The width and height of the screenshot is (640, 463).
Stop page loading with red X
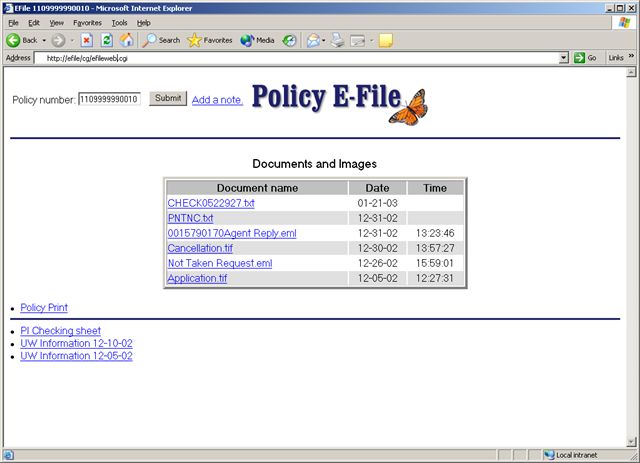tap(86, 40)
